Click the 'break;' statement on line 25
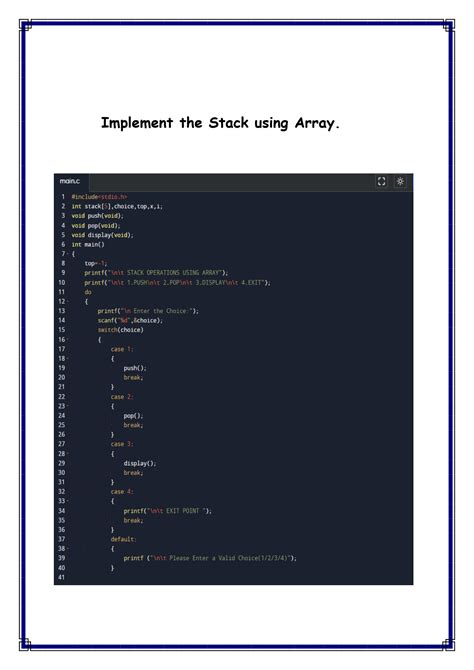The height and width of the screenshot is (670, 474). [x=133, y=425]
